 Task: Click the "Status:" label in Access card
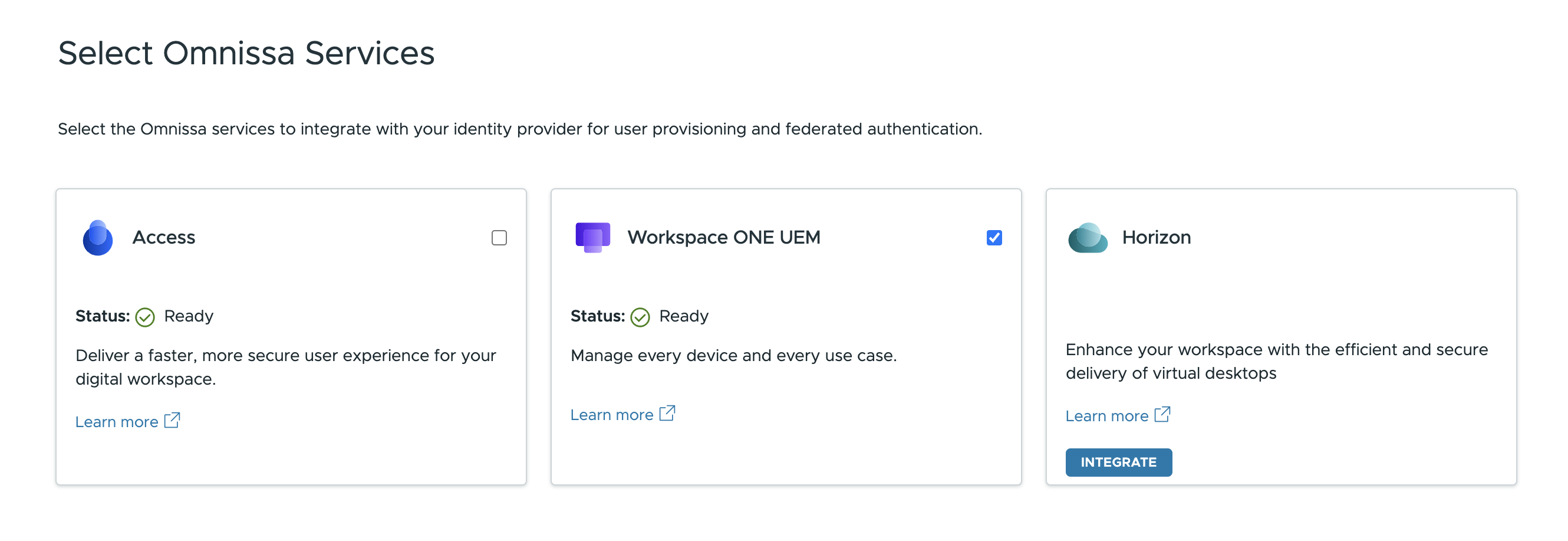coord(102,316)
